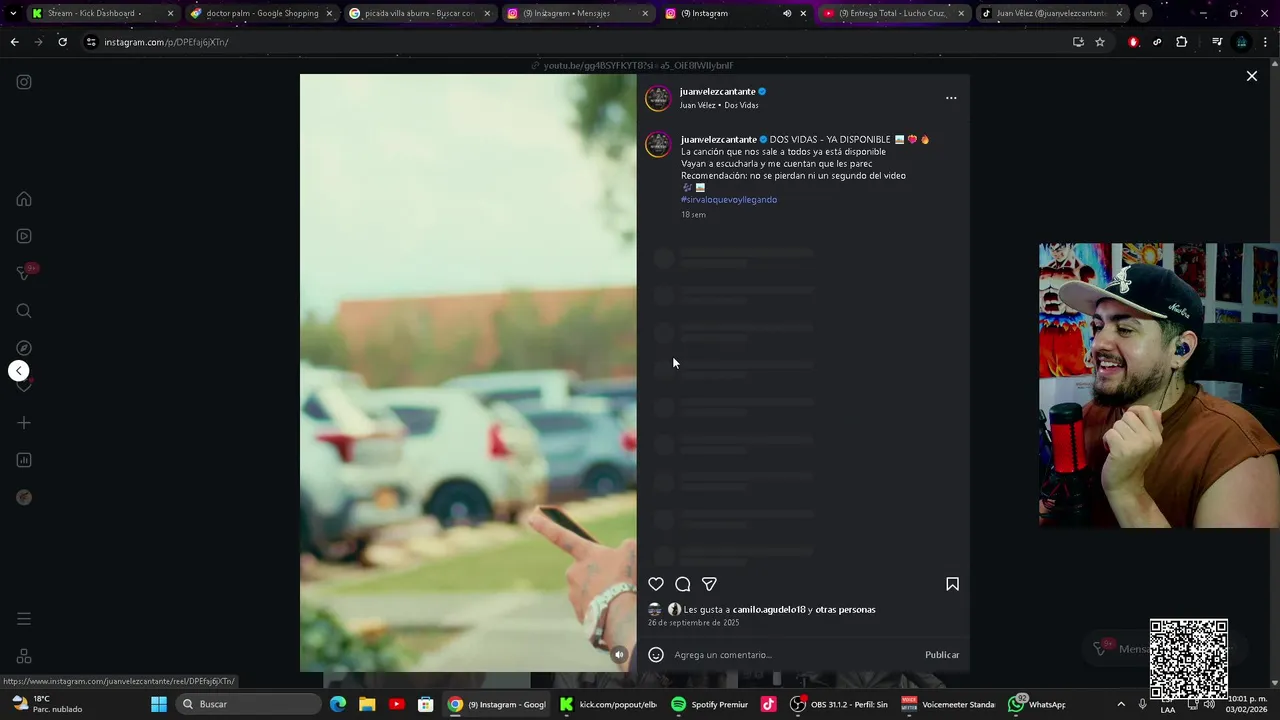Share the post with paper plane icon
The image size is (1280, 720).
pyautogui.click(x=709, y=584)
